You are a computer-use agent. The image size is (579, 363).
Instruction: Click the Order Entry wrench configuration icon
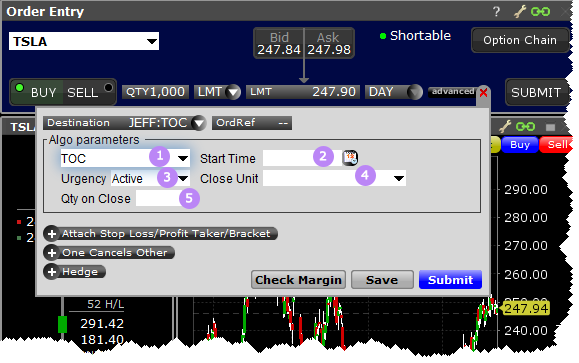coord(520,12)
